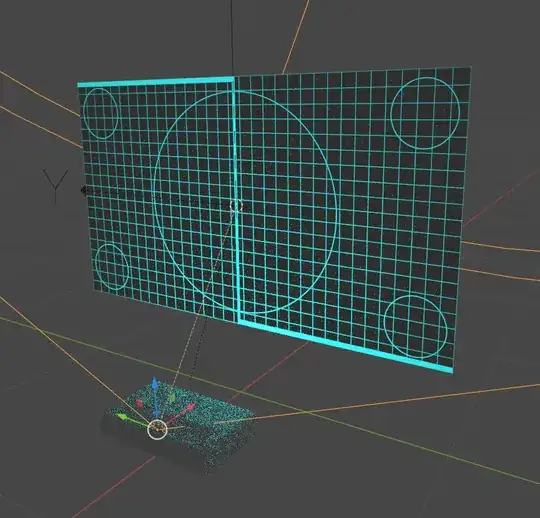Grab the large green Y-axis gizmo arrow
540x518 pixels.
coord(122,417)
